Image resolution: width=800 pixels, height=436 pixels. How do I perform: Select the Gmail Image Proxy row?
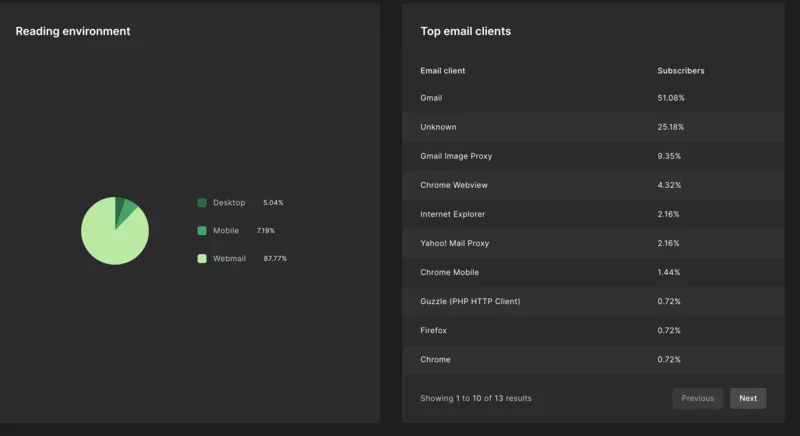(x=593, y=156)
